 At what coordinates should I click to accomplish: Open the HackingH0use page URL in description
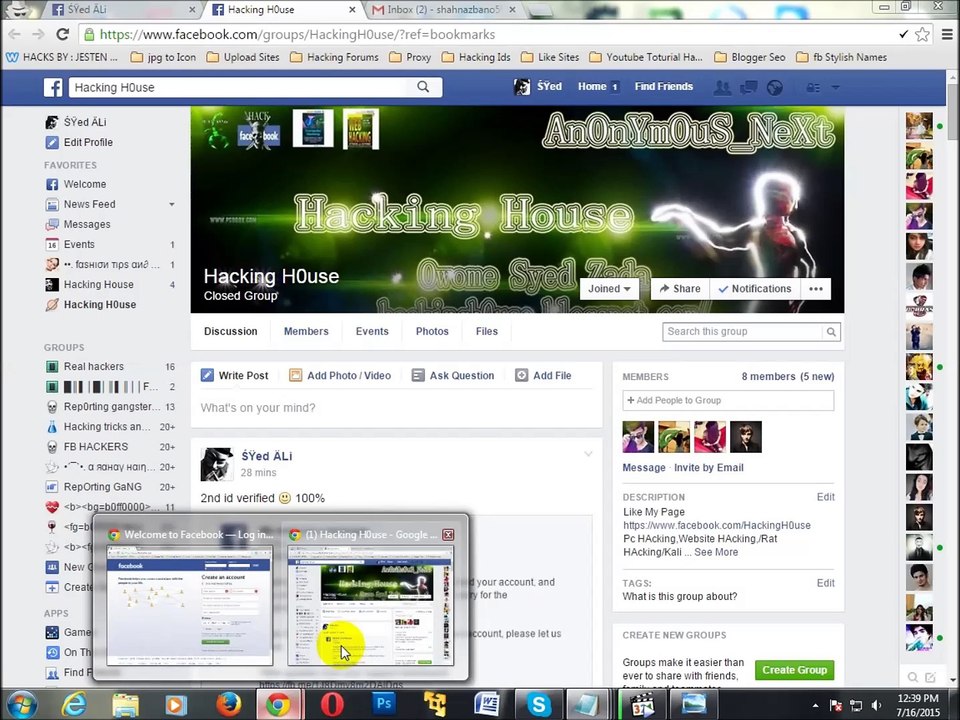coord(716,525)
